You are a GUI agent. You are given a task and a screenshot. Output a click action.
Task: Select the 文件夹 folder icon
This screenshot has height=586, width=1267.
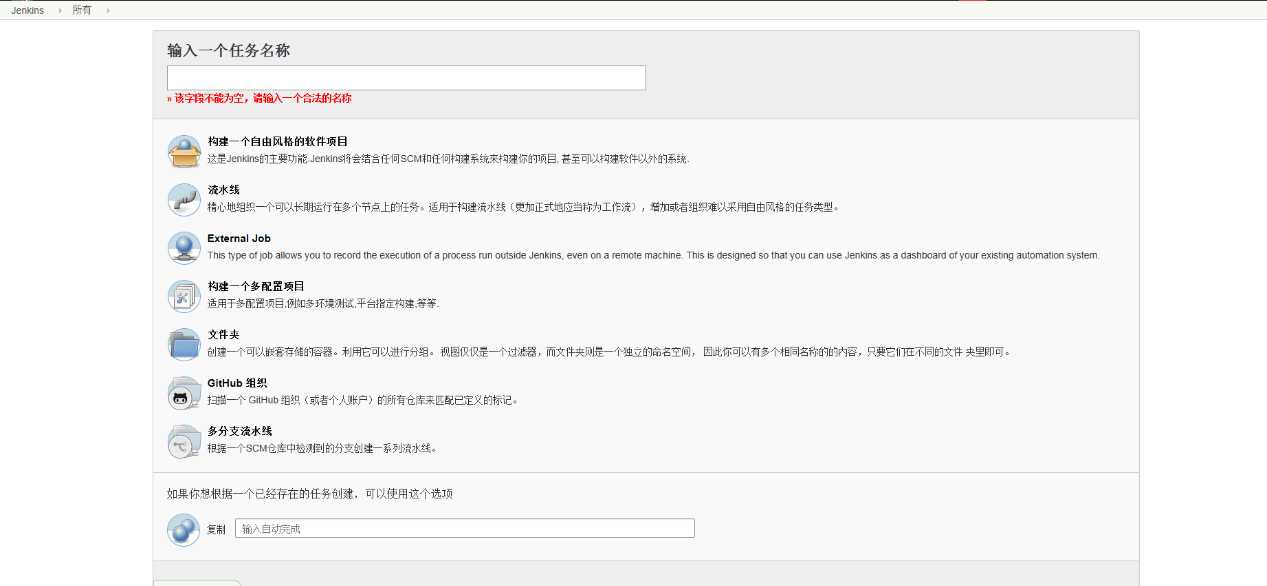click(184, 344)
